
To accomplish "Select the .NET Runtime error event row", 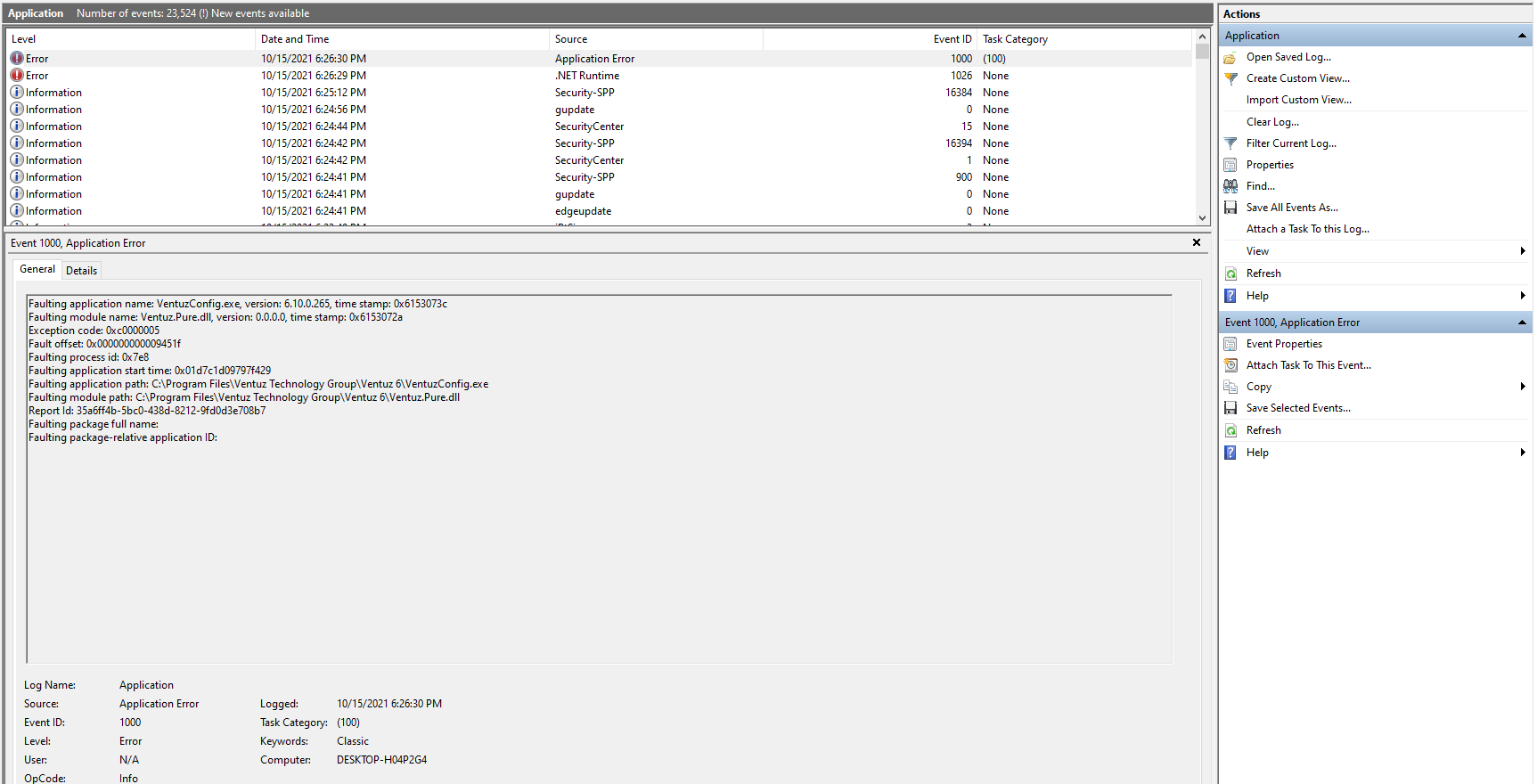I will point(586,76).
